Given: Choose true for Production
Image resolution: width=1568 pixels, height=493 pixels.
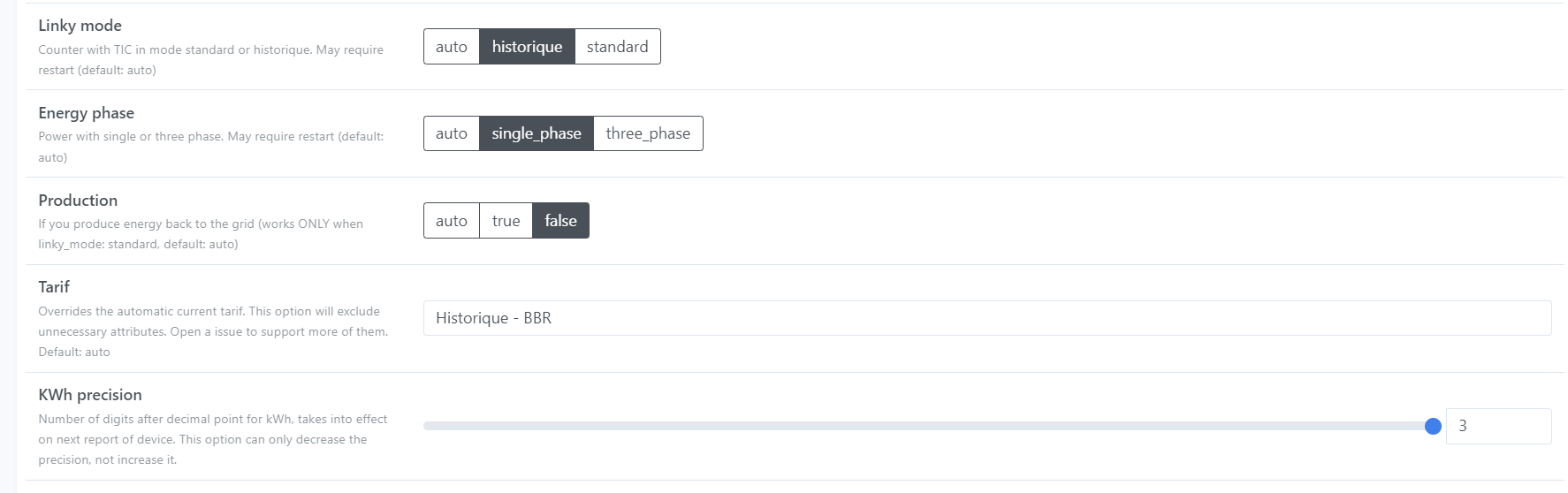Looking at the screenshot, I should [x=506, y=221].
